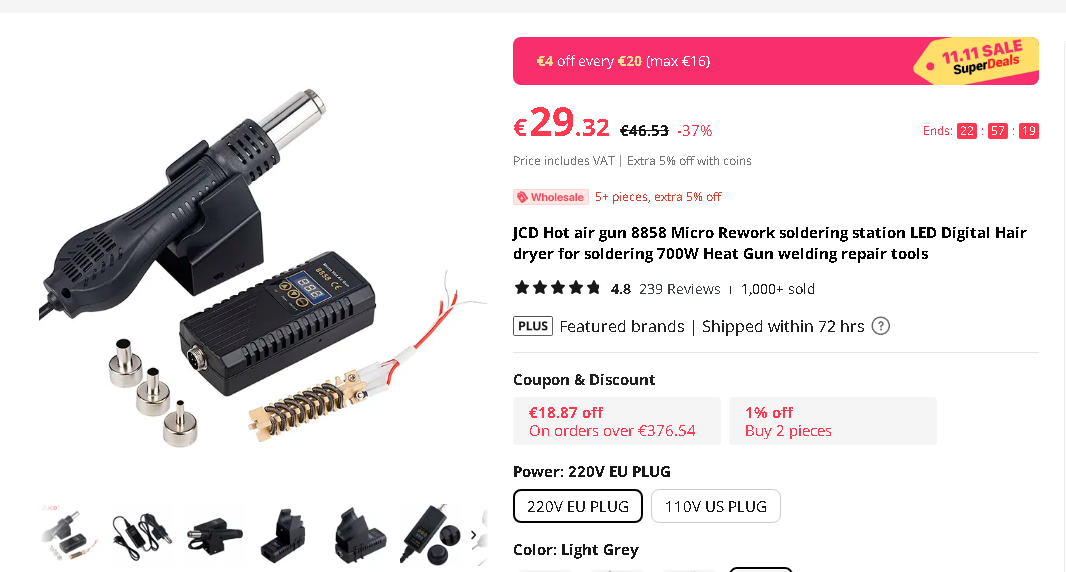Select first thumbnail showing full heat gun kit

tap(69, 535)
